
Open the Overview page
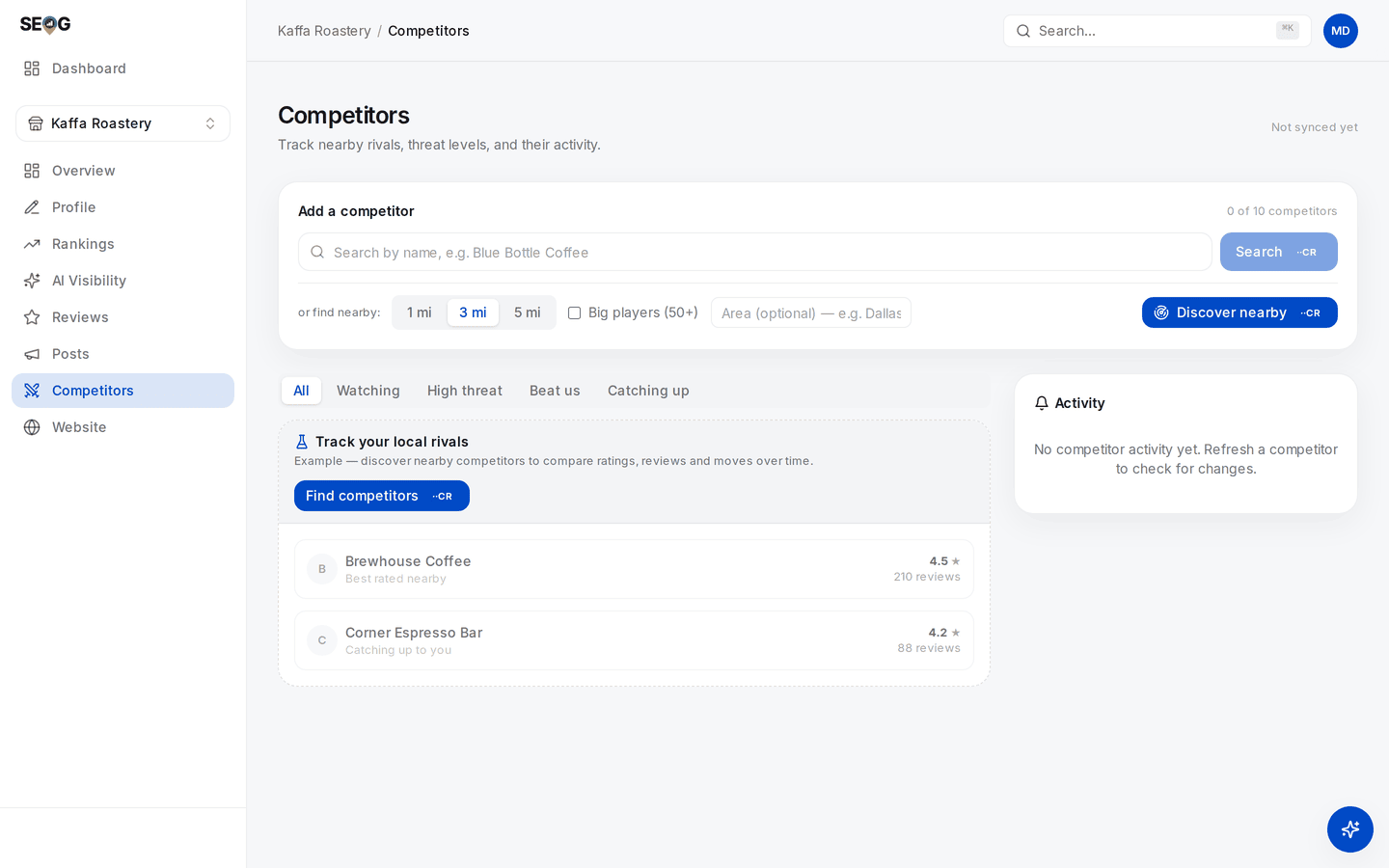[123, 171]
